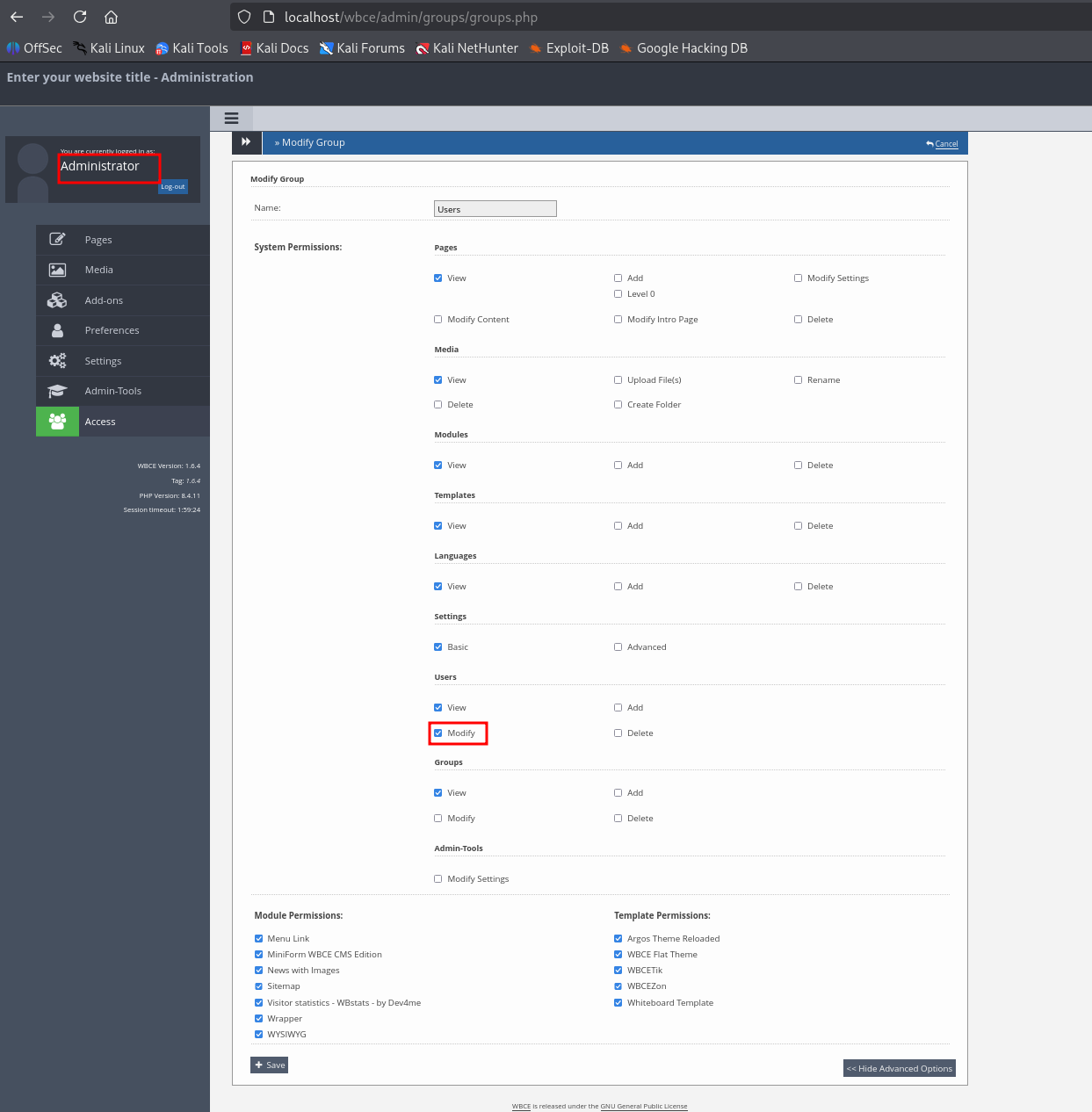Open Preferences in the sidebar menu
The height and width of the screenshot is (1112, 1092).
(123, 330)
